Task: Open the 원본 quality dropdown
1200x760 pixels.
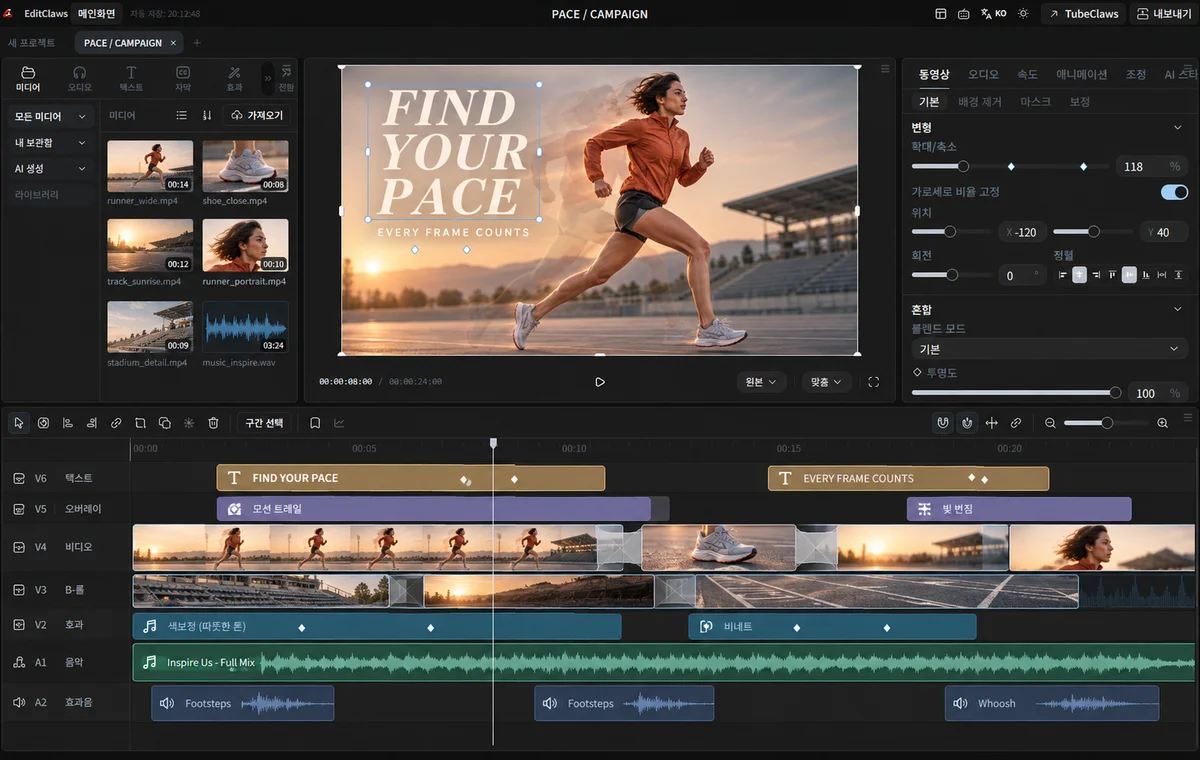Action: click(761, 382)
